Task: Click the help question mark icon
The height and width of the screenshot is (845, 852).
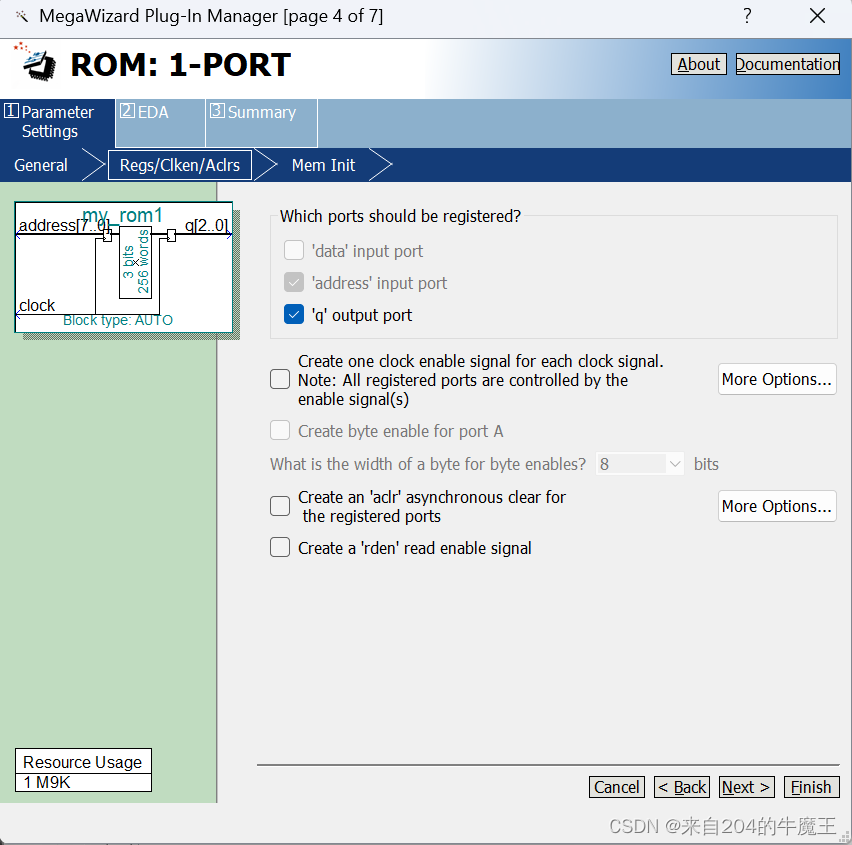Action: (x=746, y=16)
